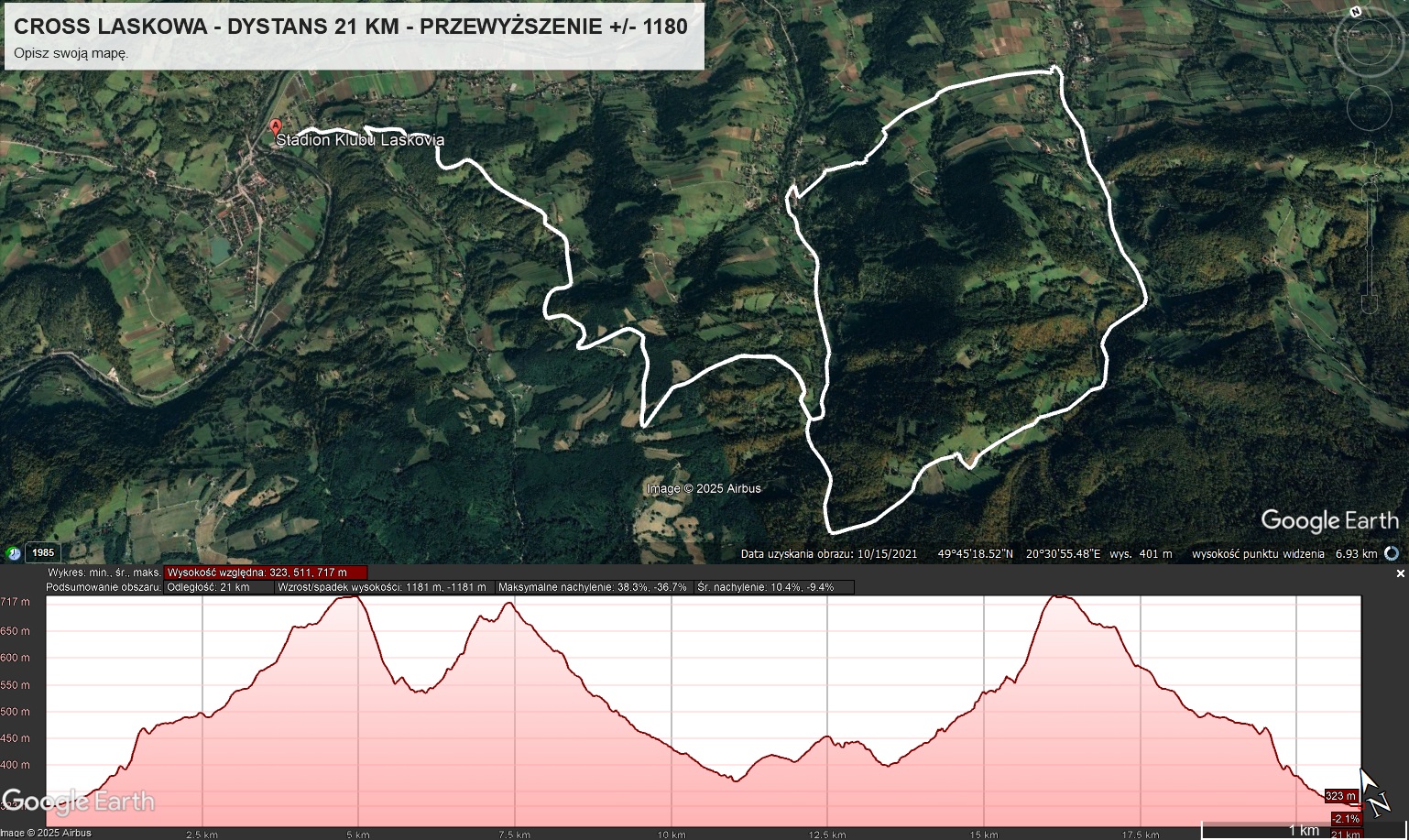This screenshot has height=840, width=1409.
Task: Click the 'Opisz swoją mapę.' description text
Action: click(x=71, y=53)
